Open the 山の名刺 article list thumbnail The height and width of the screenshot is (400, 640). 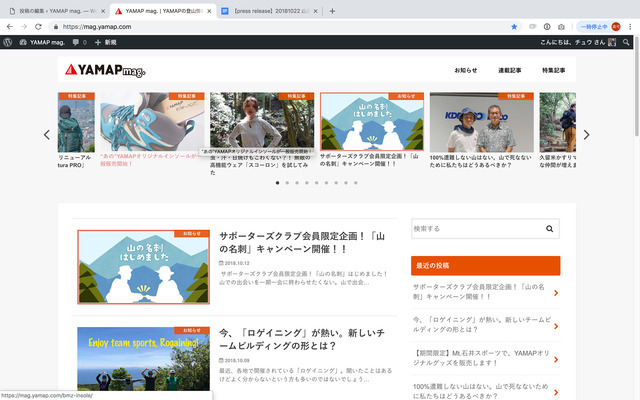(x=143, y=267)
